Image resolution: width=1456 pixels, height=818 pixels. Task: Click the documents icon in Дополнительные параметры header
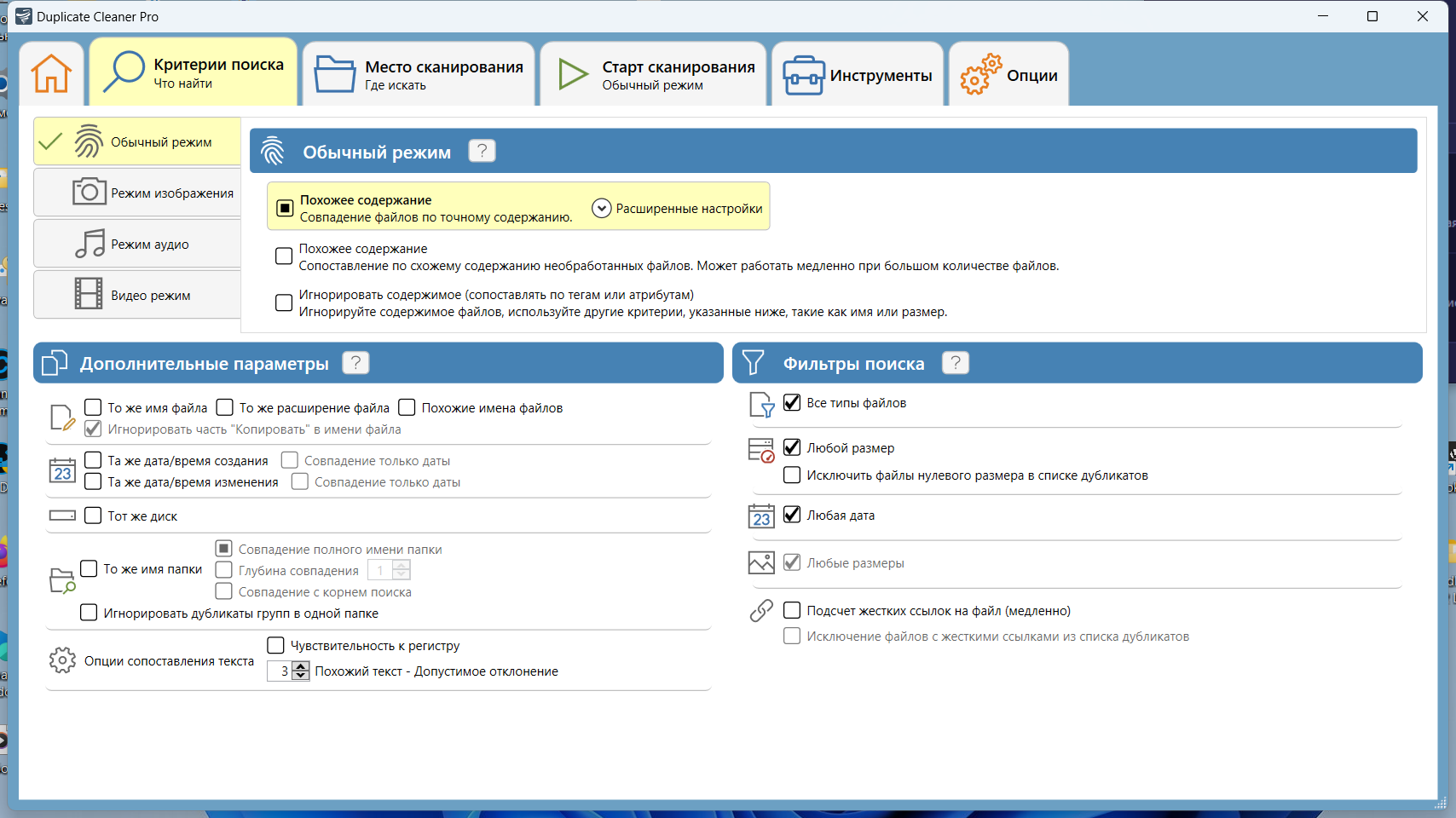coord(55,362)
